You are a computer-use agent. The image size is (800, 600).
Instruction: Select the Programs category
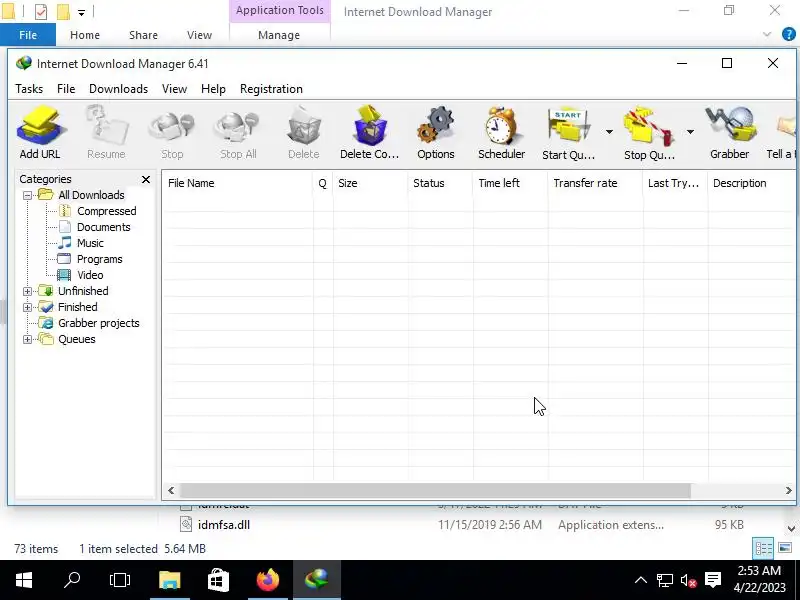[x=99, y=259]
